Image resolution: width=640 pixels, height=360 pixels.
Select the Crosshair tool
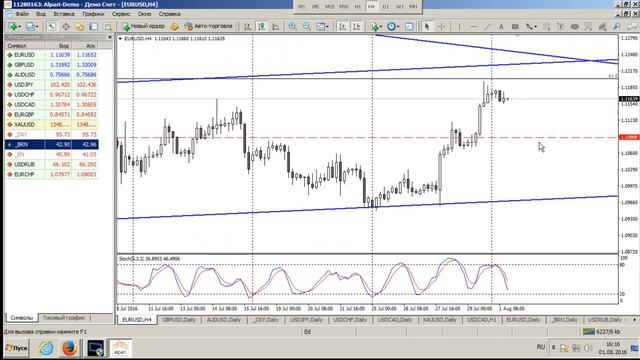(441, 27)
